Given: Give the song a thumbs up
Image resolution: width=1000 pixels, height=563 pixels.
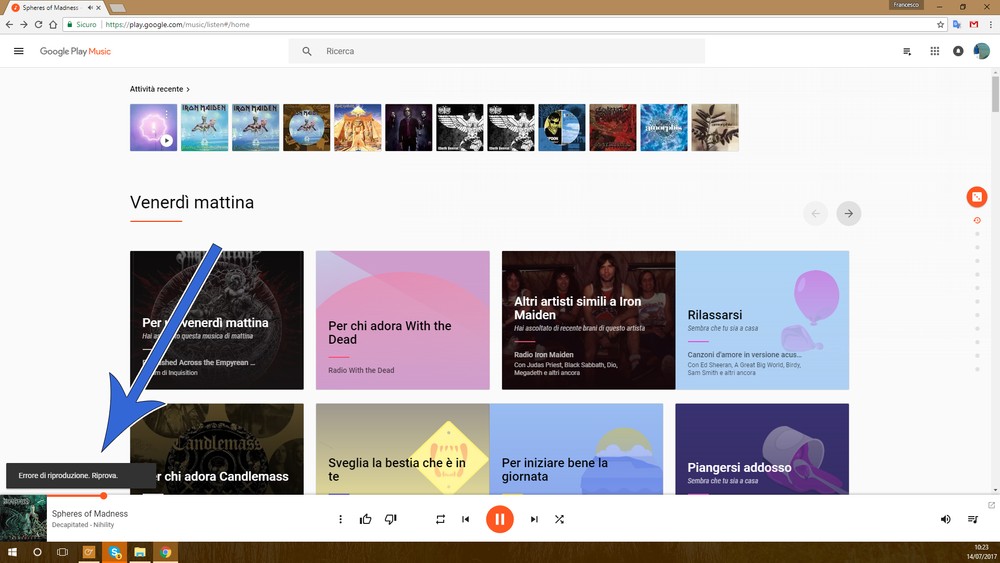Looking at the screenshot, I should point(365,519).
